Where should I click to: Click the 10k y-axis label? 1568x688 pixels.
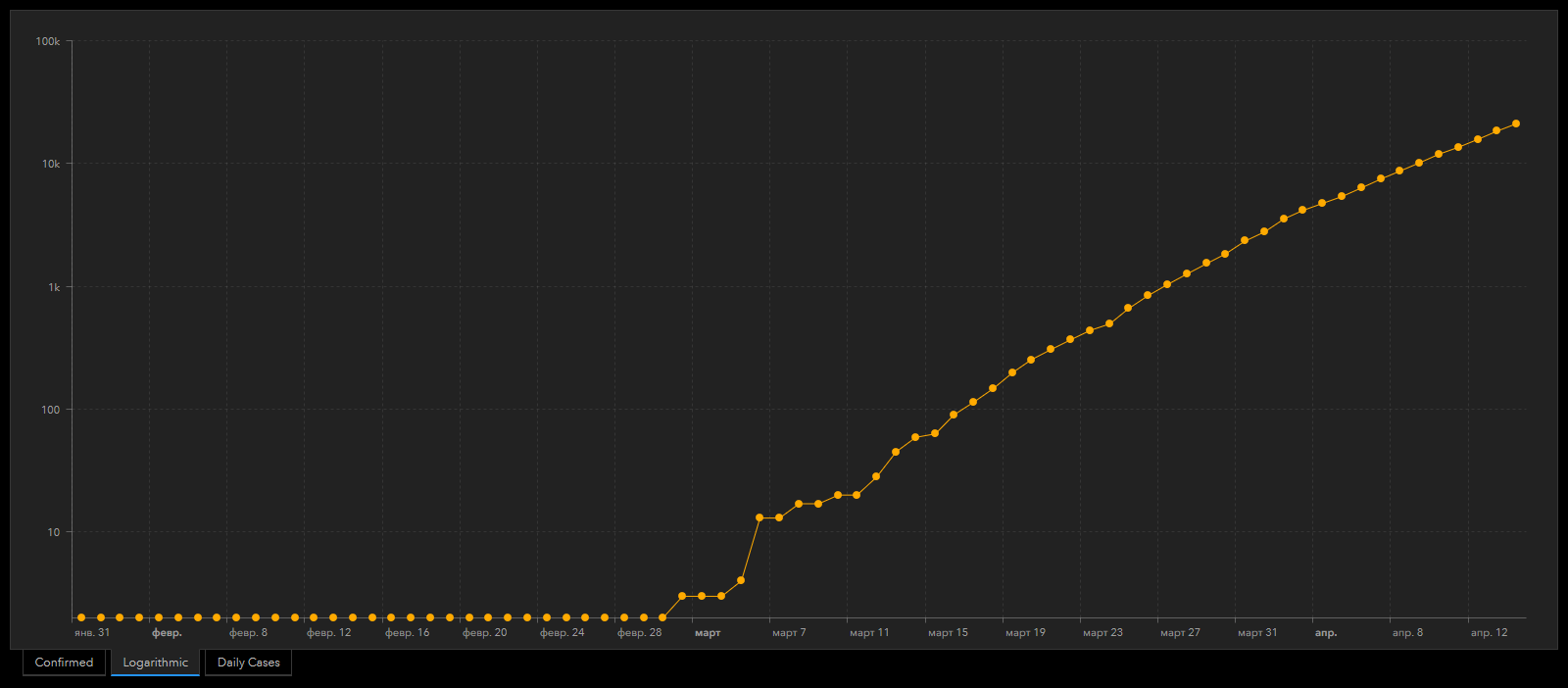51,164
